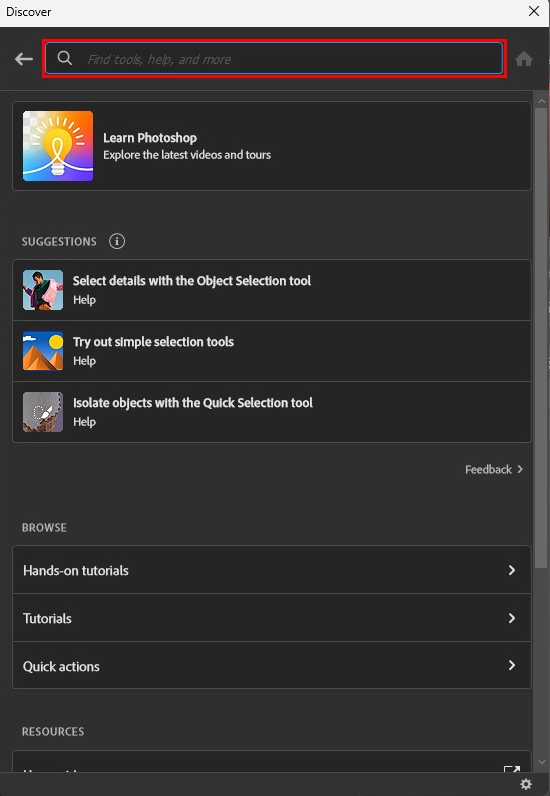Close the Discover window
This screenshot has height=796, width=550.
coord(534,11)
